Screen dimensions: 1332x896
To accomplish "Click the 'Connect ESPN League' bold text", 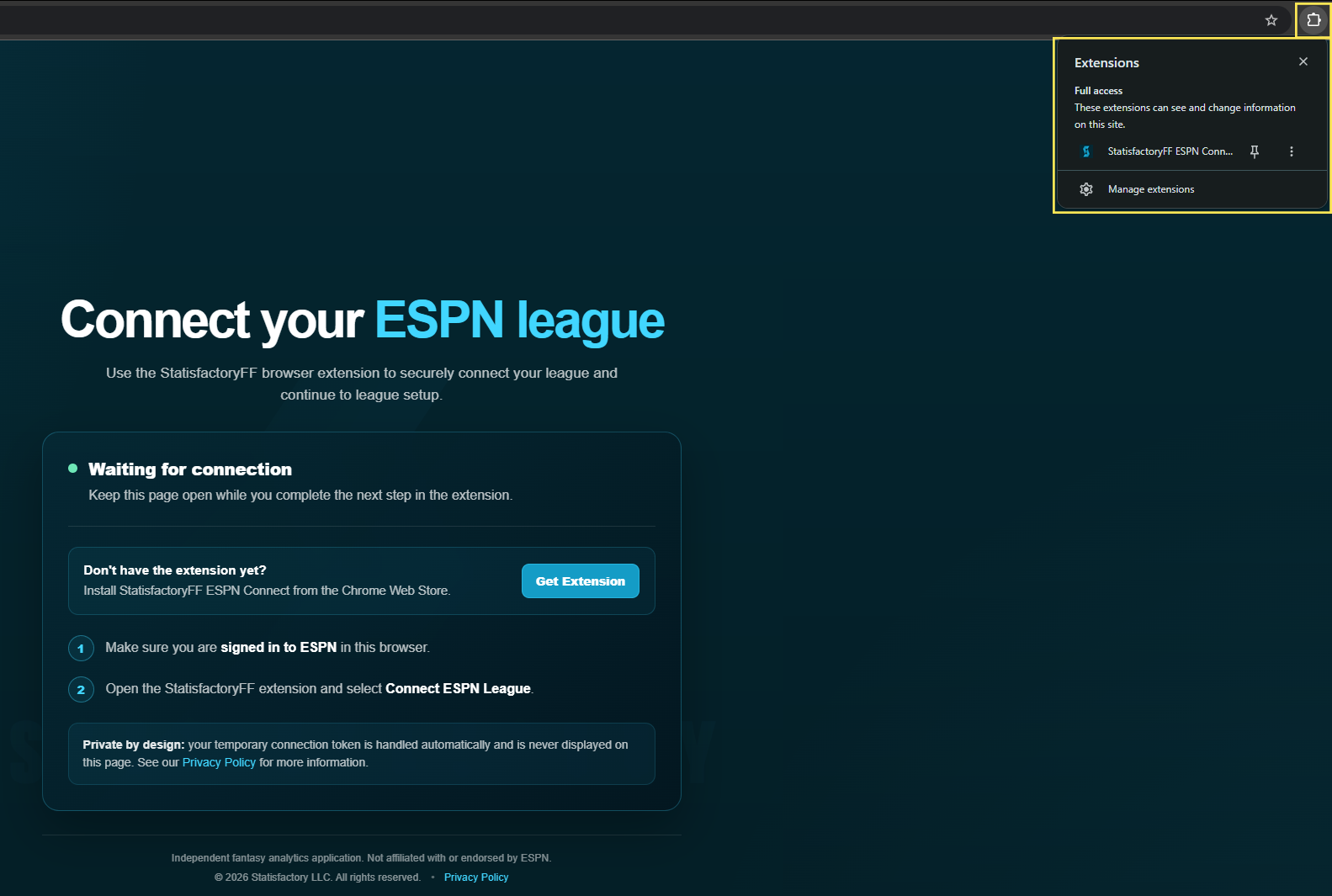I will click(458, 688).
